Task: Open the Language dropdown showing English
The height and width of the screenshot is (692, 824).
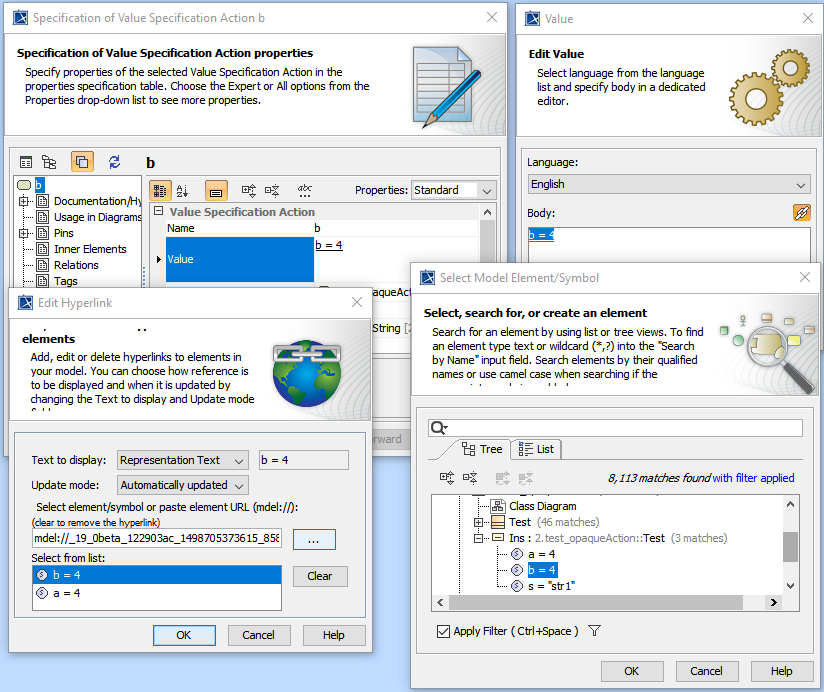Action: tap(668, 184)
